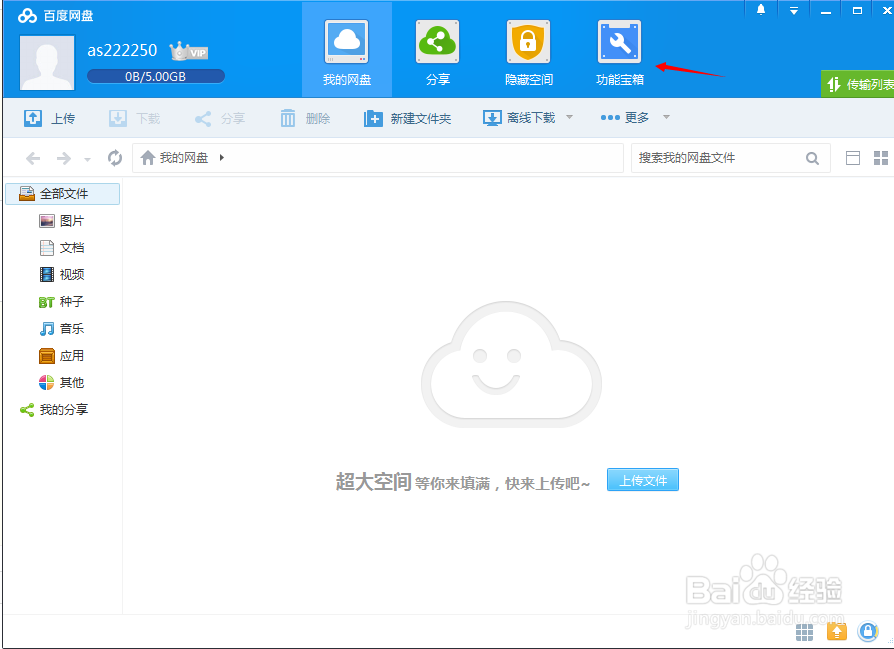The image size is (894, 649).
Task: Expand the forward navigation history dropdown
Action: pyautogui.click(x=86, y=157)
